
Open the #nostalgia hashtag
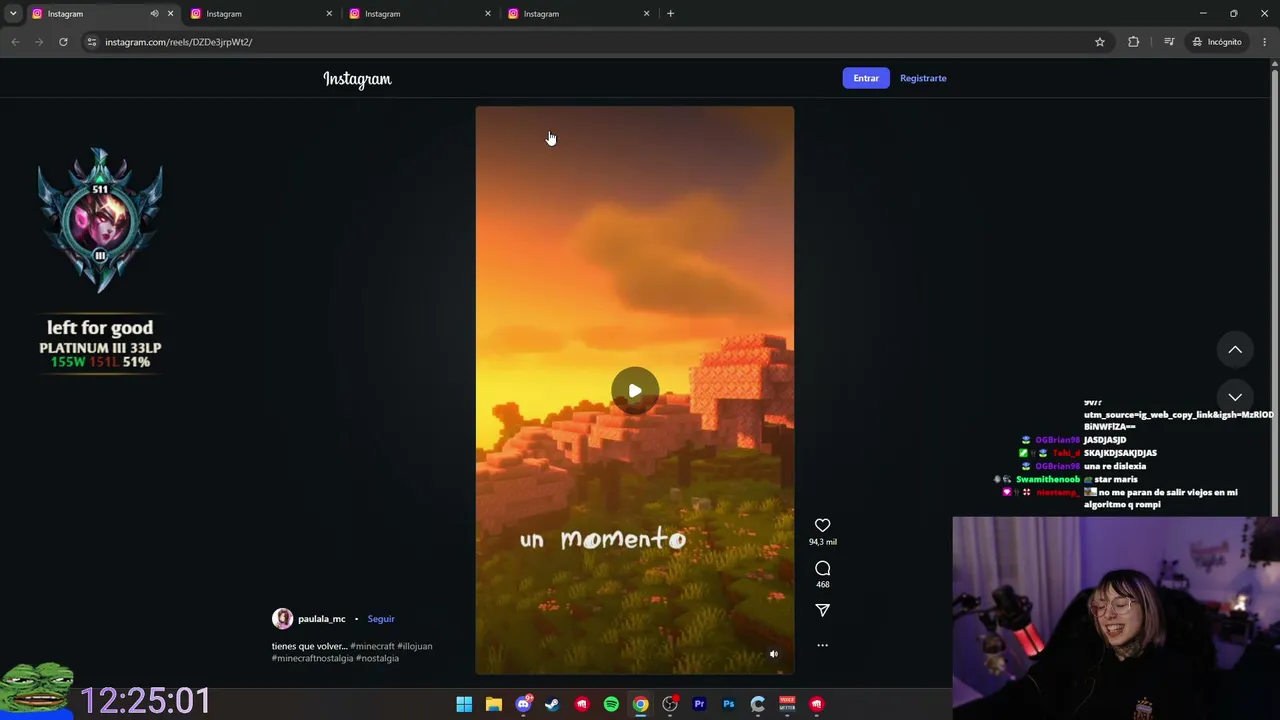pos(377,658)
